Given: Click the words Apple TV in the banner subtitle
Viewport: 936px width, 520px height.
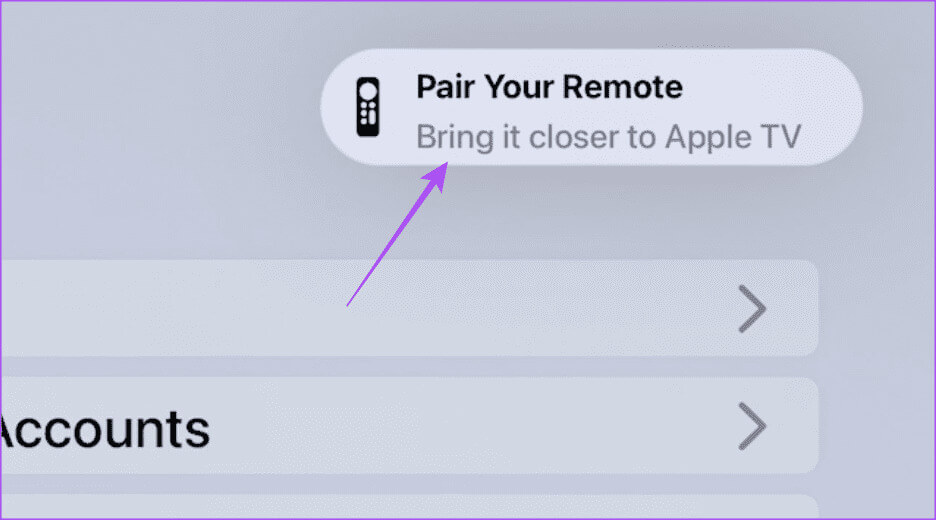Looking at the screenshot, I should [733, 138].
